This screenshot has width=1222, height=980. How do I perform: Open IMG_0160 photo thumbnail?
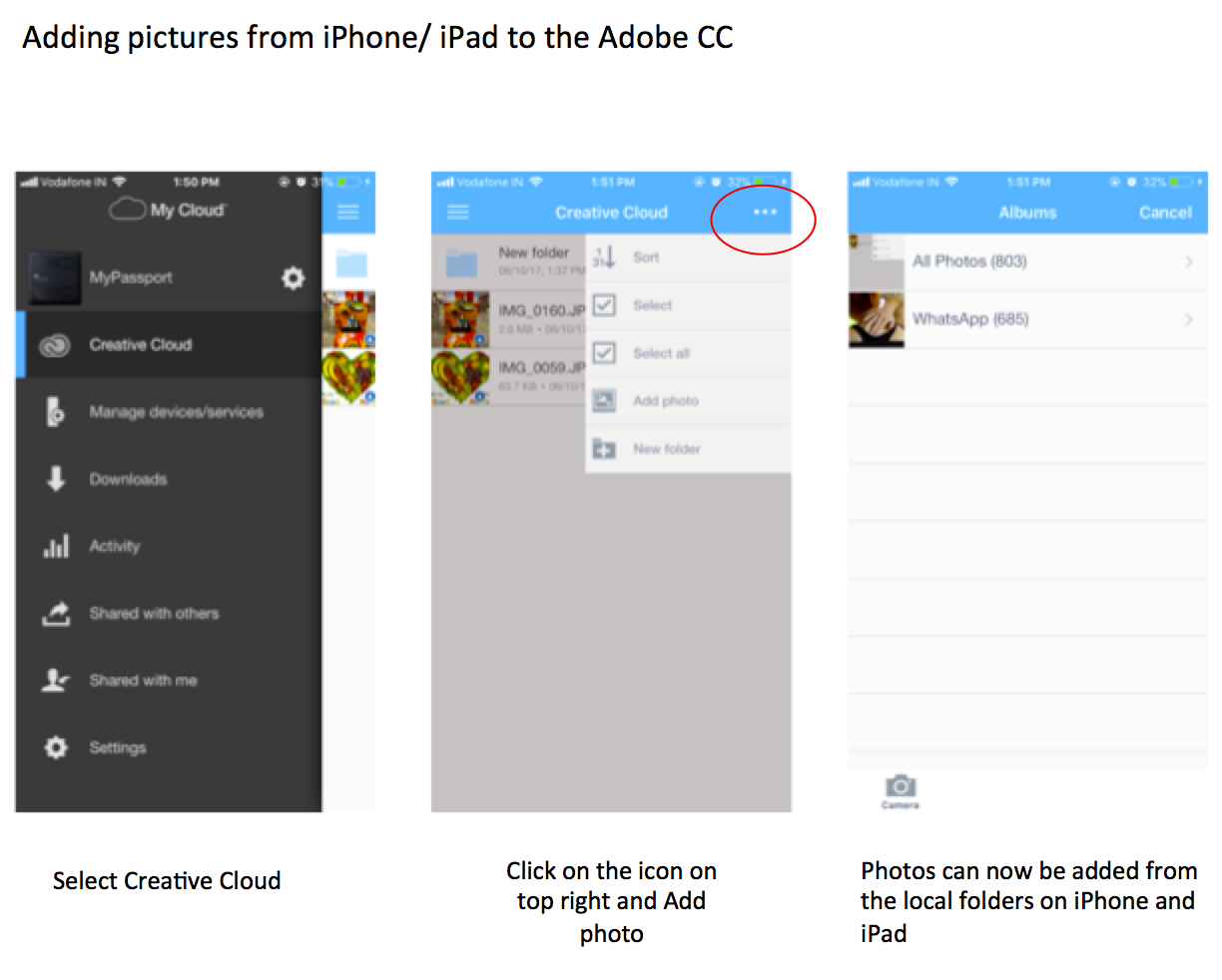[x=460, y=319]
